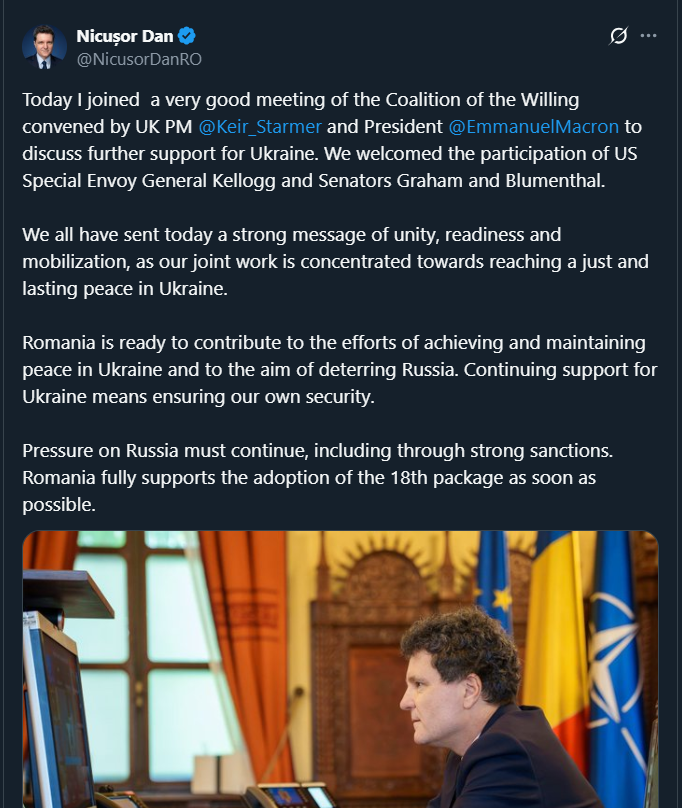
Task: Open the @Keir_Starmer mention
Action: click(258, 127)
